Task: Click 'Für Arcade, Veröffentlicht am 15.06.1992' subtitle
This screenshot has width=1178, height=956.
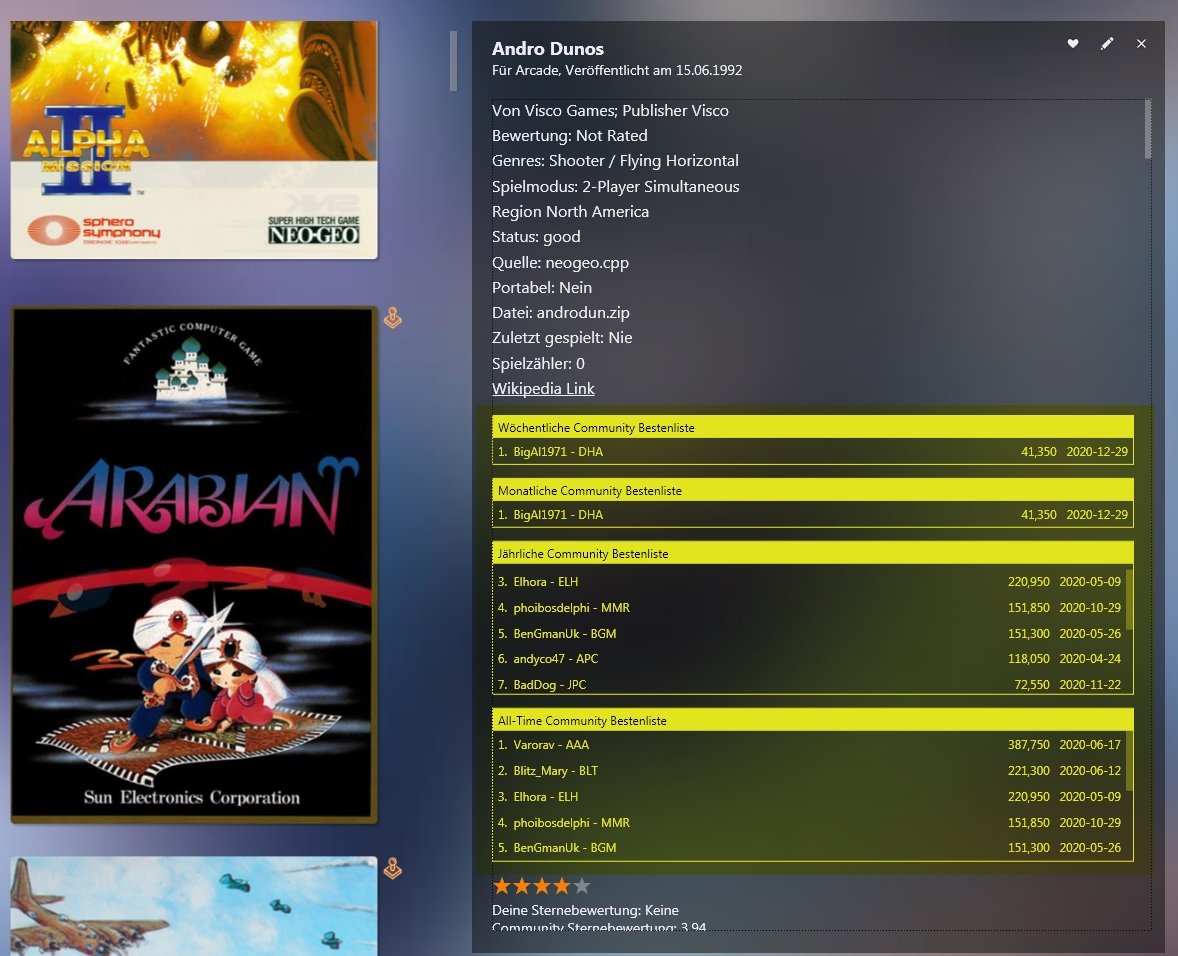Action: coord(617,70)
